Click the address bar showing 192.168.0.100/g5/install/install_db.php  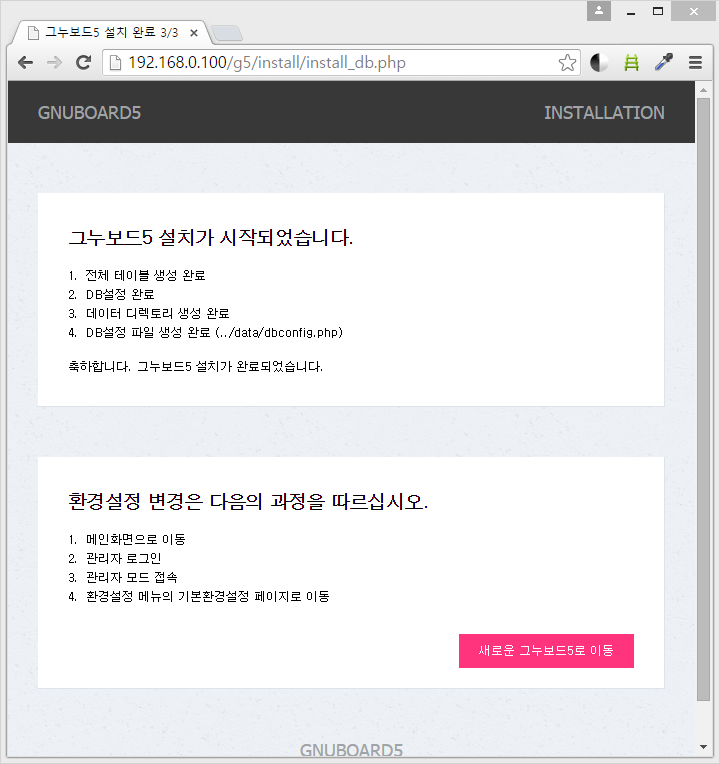341,62
